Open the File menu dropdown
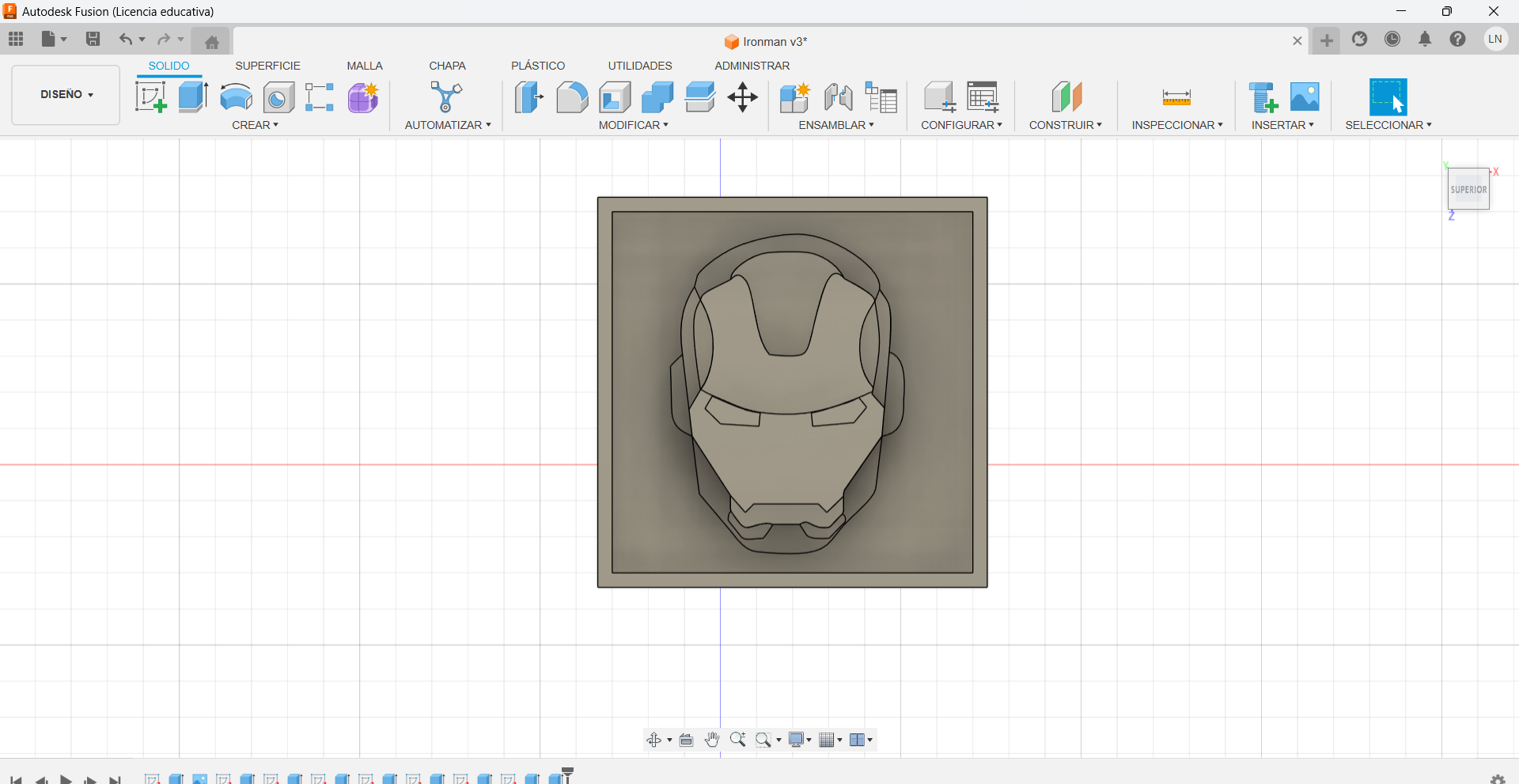The height and width of the screenshot is (784, 1519). [x=54, y=39]
